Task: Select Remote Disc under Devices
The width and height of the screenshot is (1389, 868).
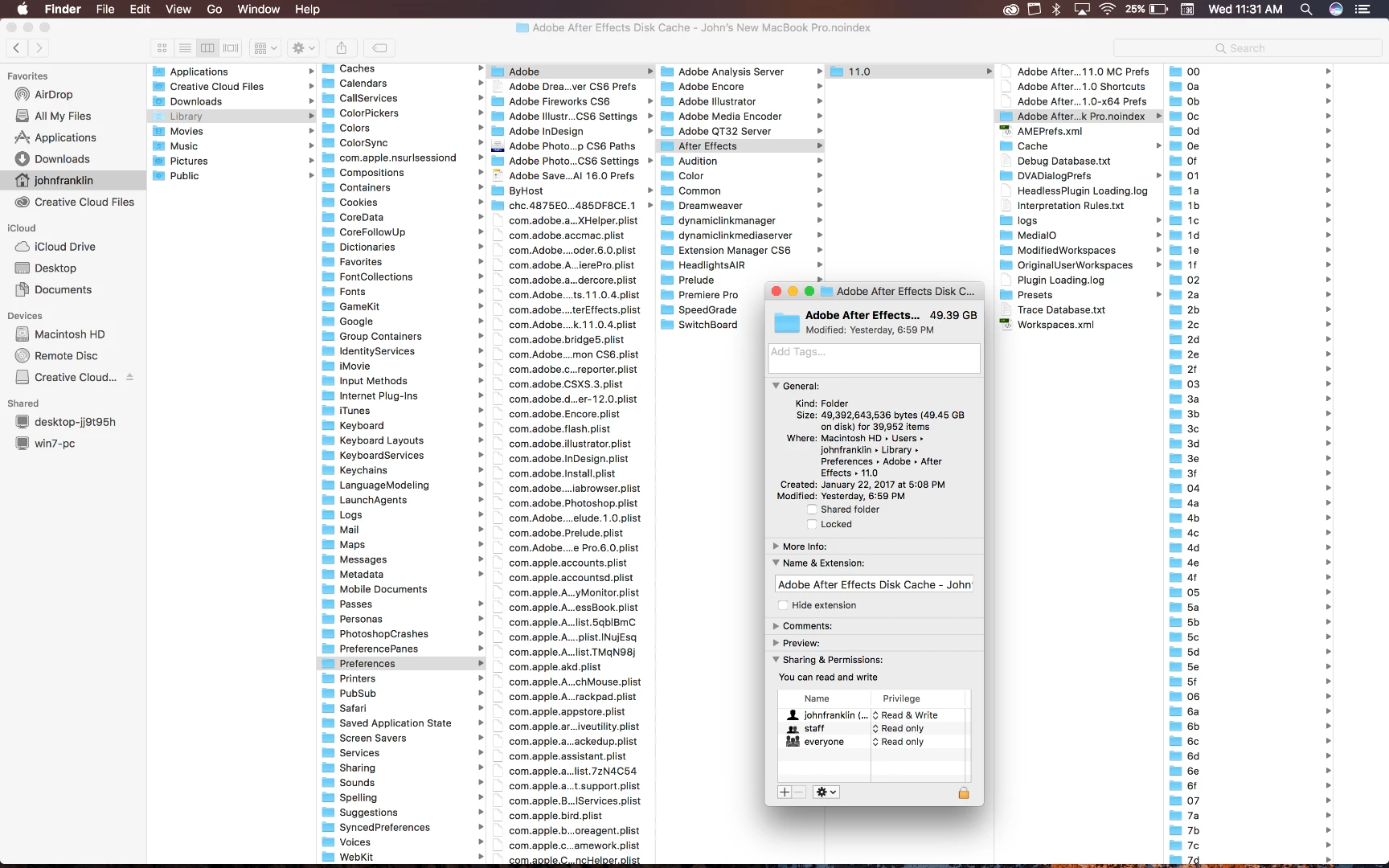Action: (x=66, y=356)
